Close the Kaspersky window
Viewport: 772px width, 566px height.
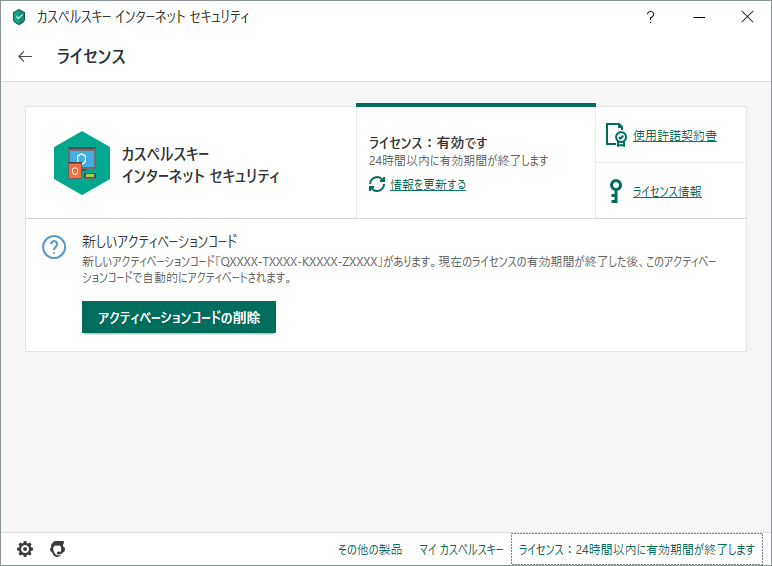747,17
